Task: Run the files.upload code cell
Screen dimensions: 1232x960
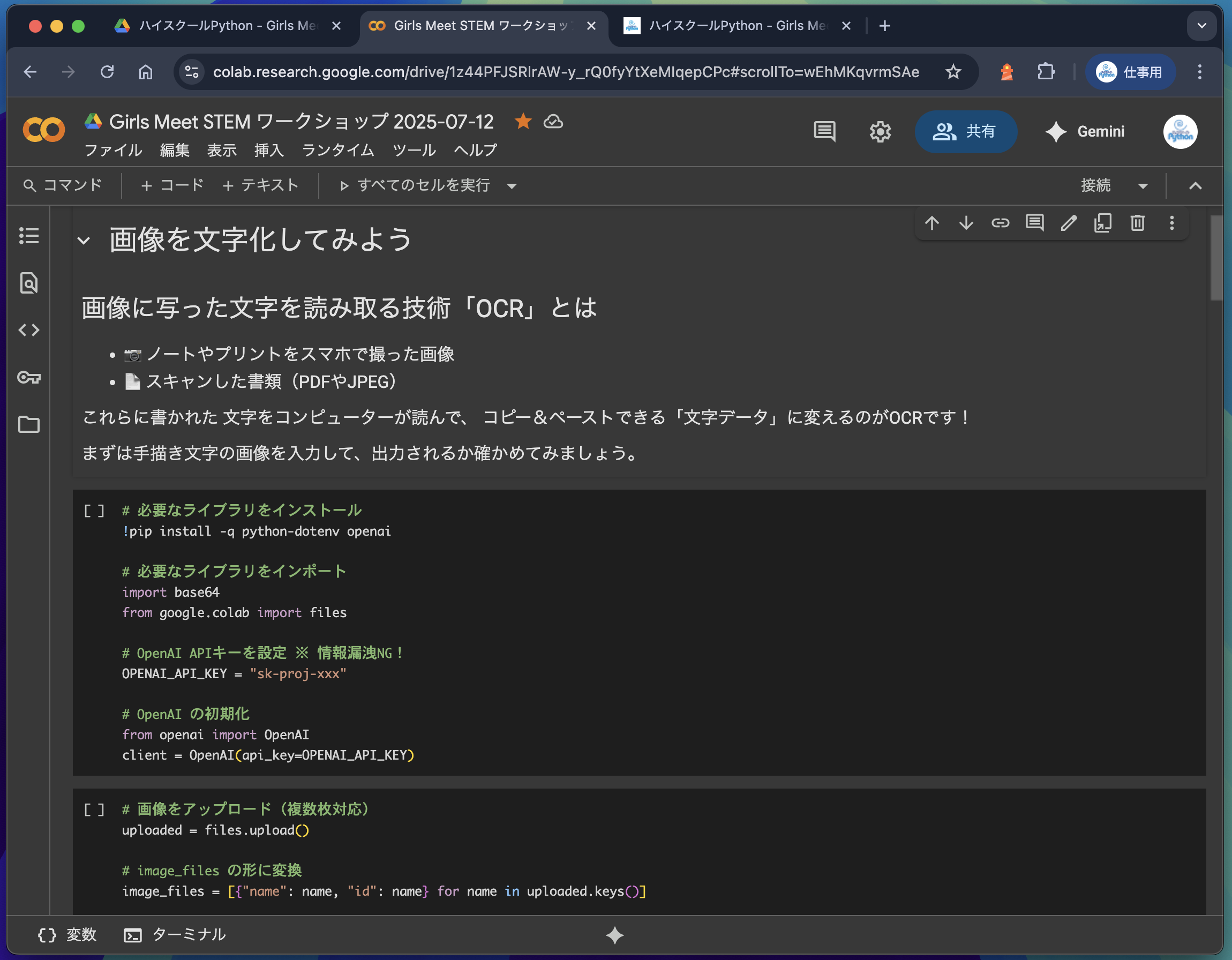Action: [x=94, y=810]
